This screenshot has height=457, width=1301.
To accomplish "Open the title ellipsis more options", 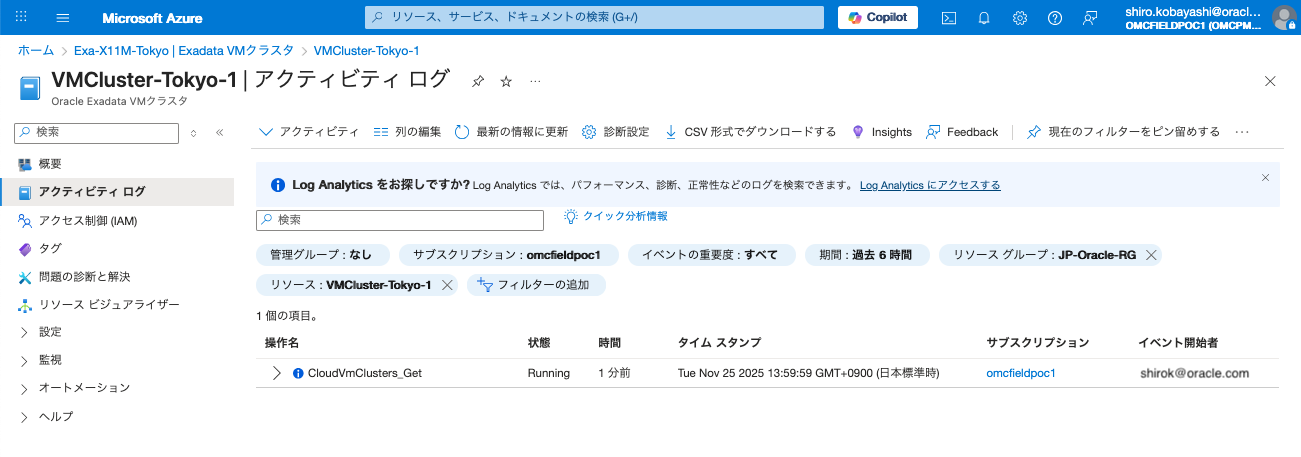I will [535, 81].
